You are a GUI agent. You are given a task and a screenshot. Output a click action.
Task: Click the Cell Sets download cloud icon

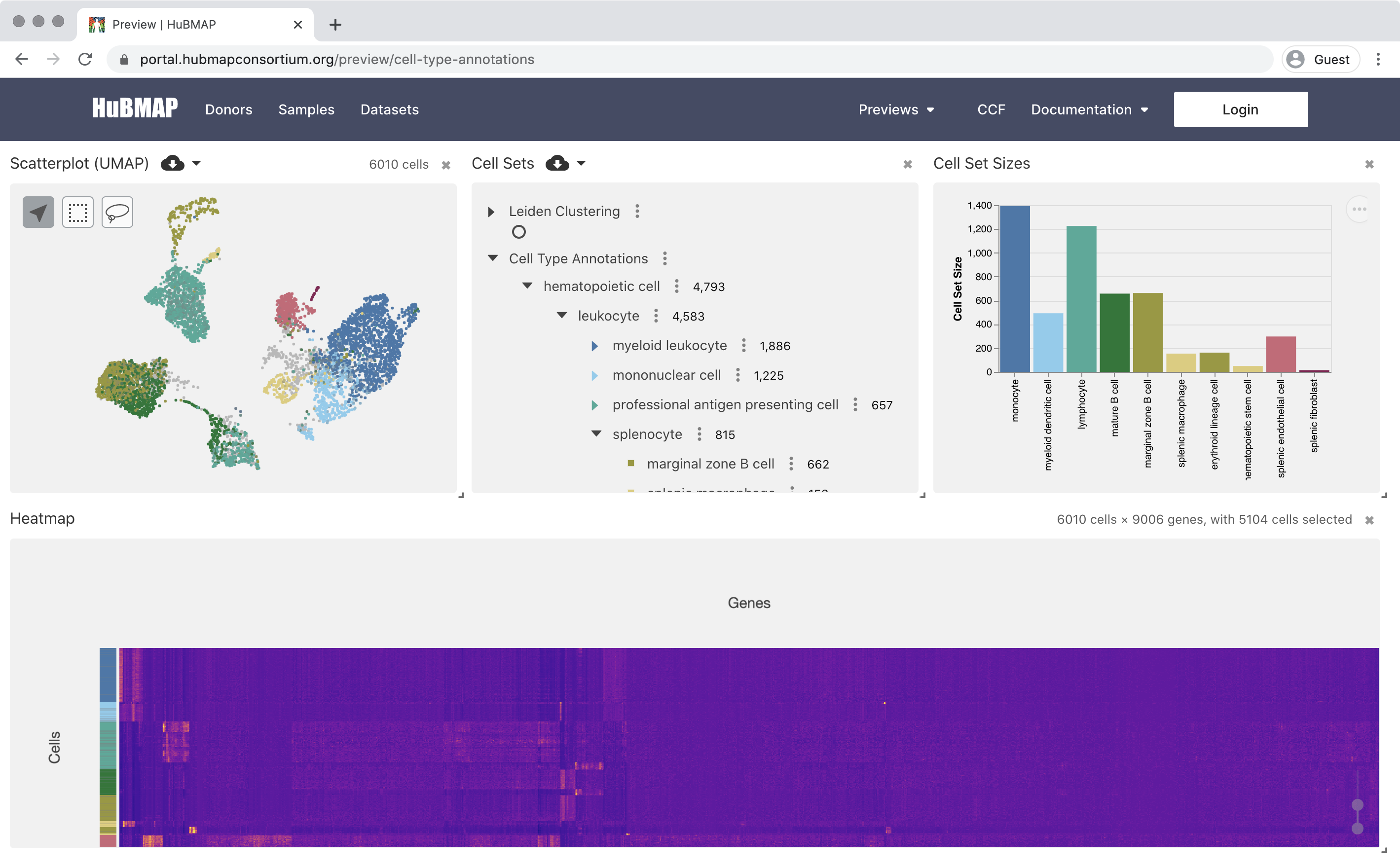pos(558,163)
